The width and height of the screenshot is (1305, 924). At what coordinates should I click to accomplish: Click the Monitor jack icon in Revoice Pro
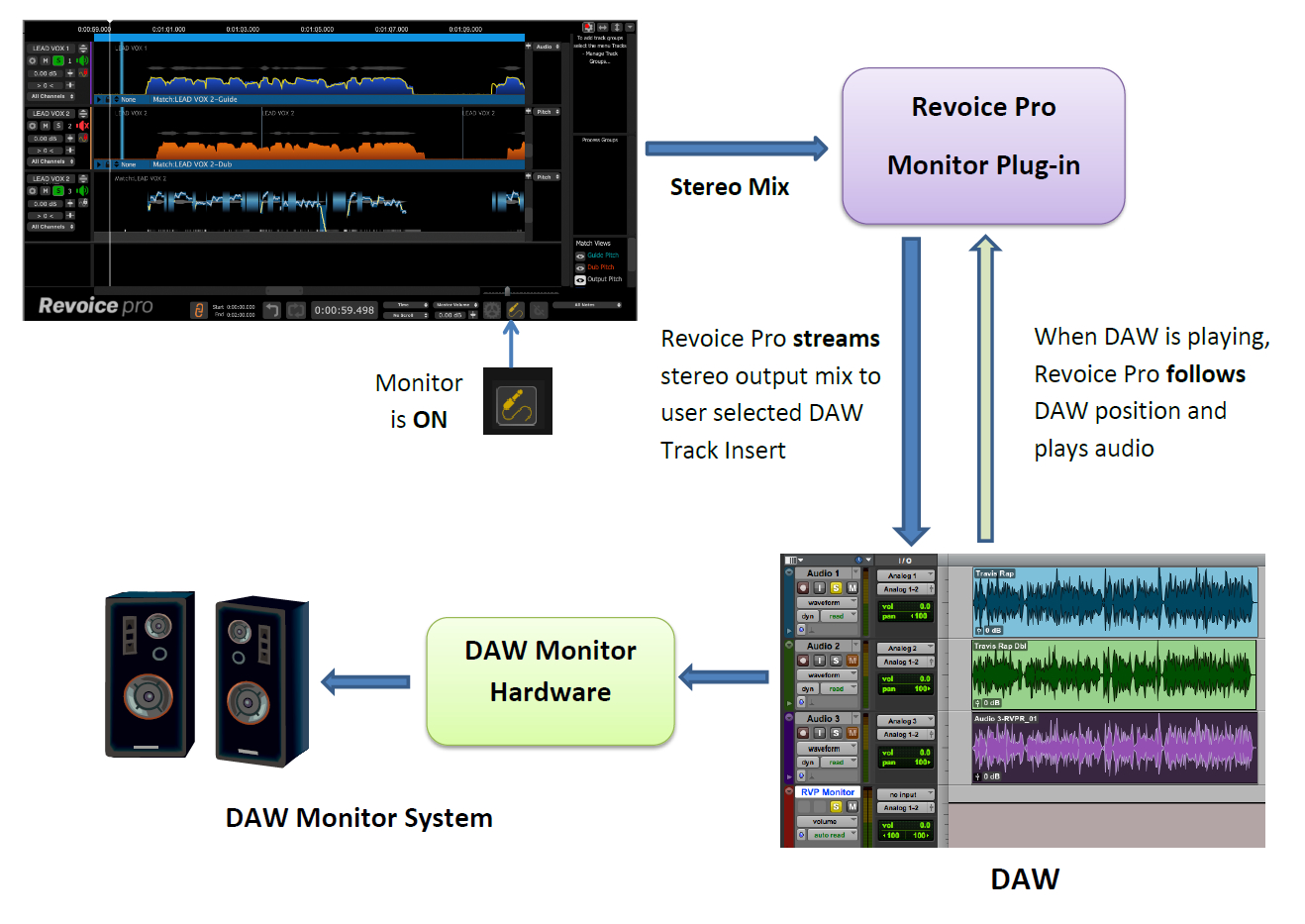tap(515, 310)
